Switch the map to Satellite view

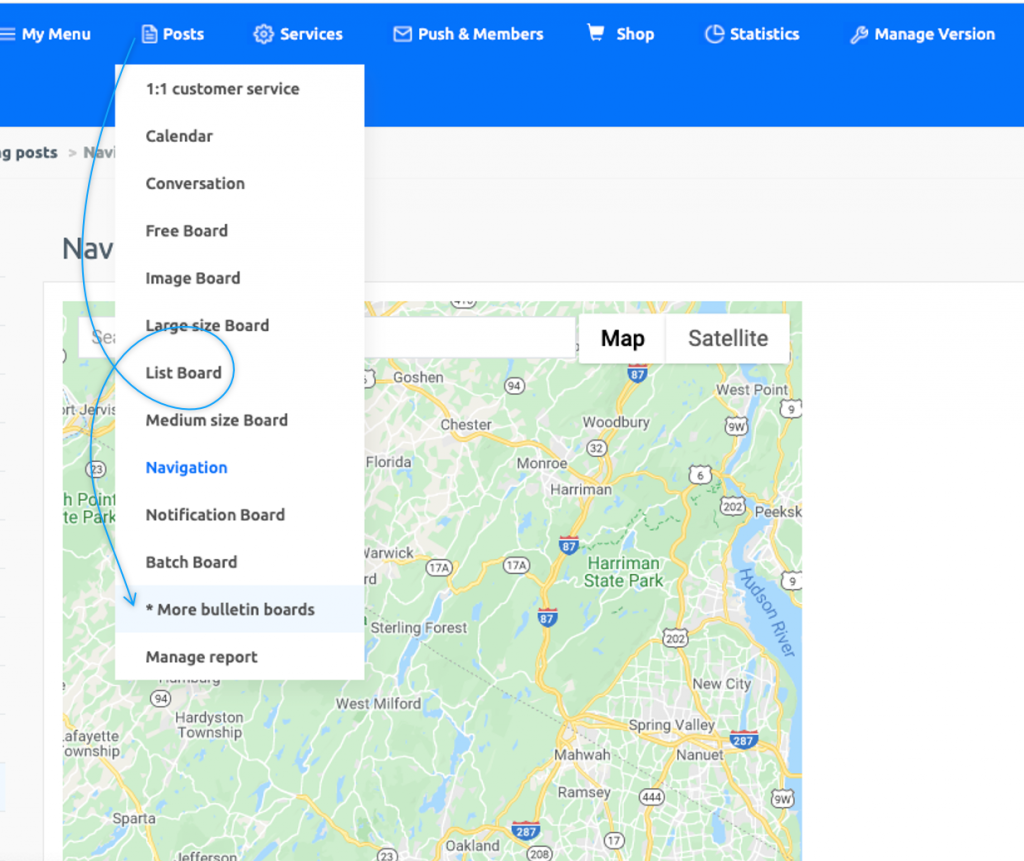click(727, 338)
